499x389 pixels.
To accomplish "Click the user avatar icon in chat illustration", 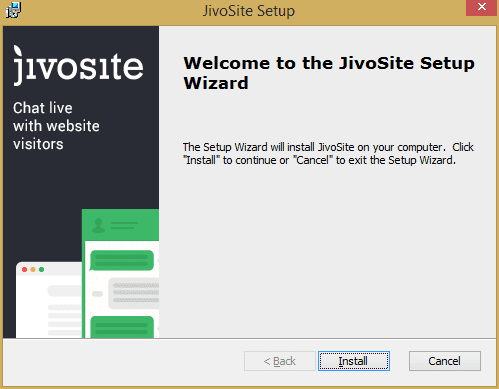I will coord(98,225).
